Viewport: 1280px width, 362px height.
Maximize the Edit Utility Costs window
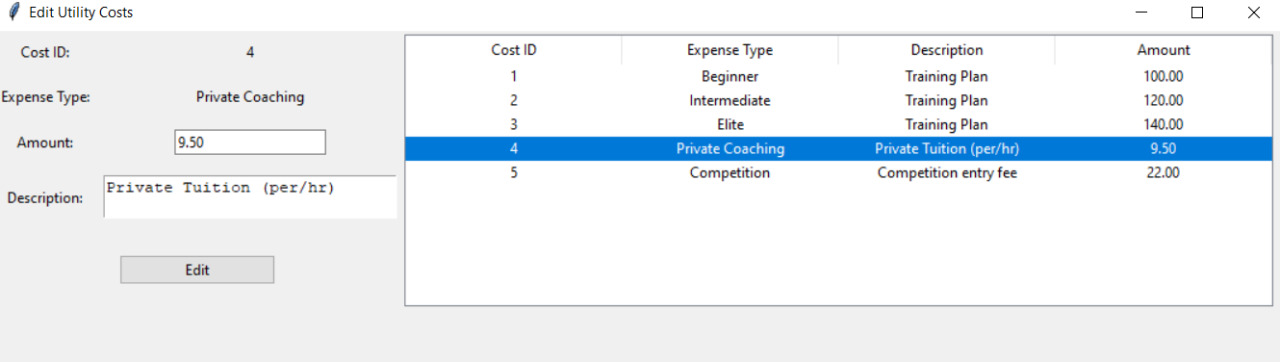(1197, 13)
